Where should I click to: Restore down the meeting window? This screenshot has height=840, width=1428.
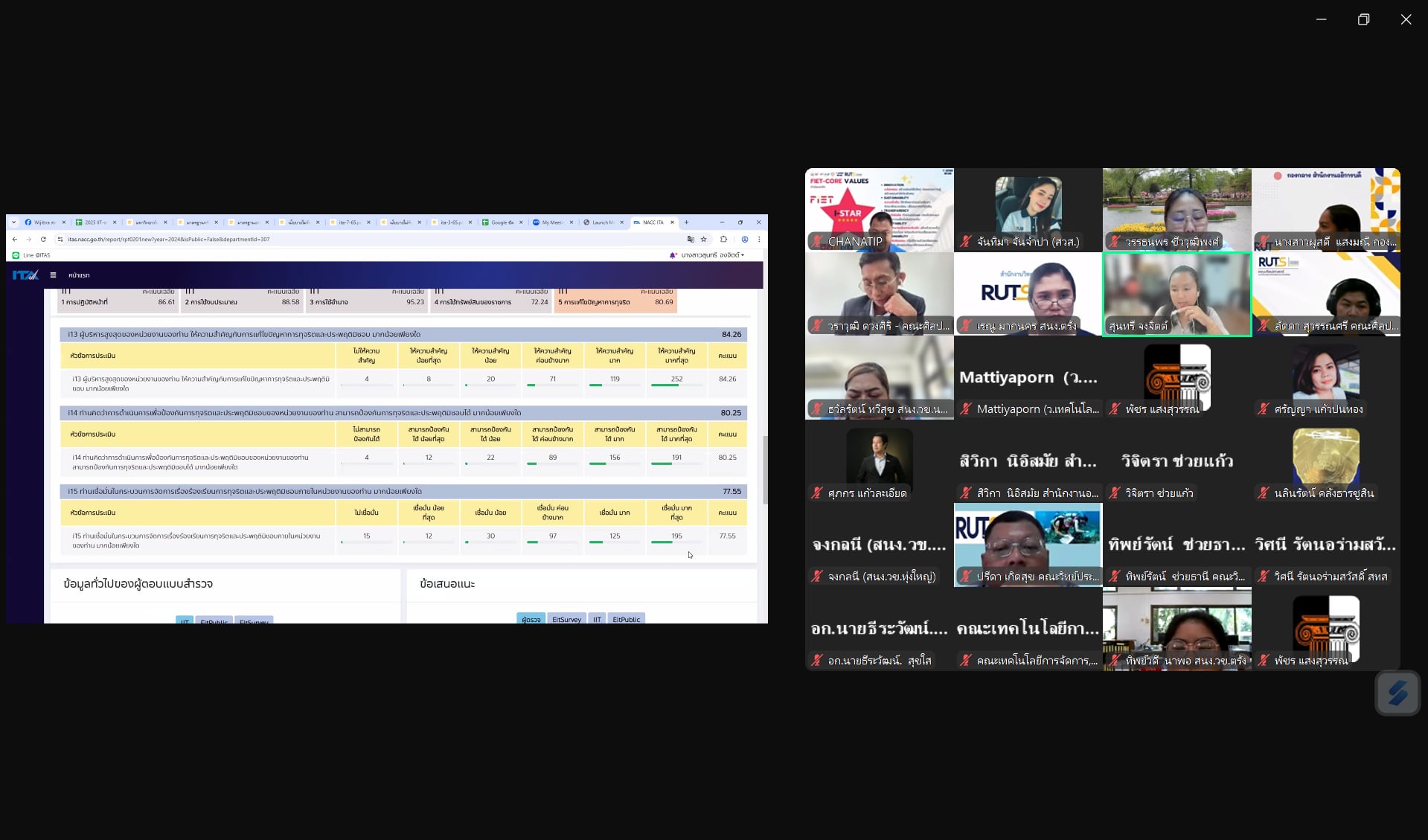coord(1363,19)
